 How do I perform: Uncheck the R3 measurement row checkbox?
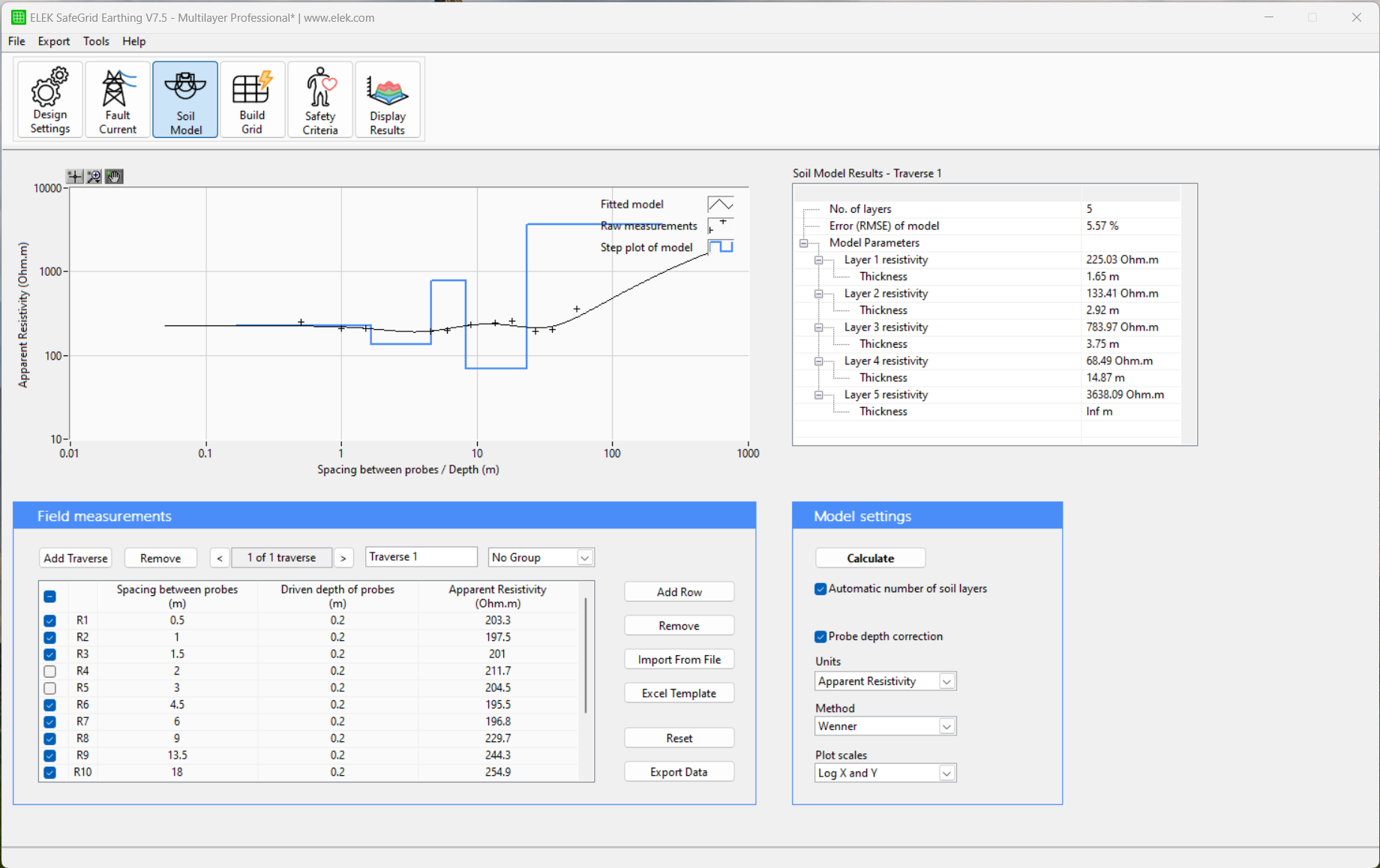point(49,654)
